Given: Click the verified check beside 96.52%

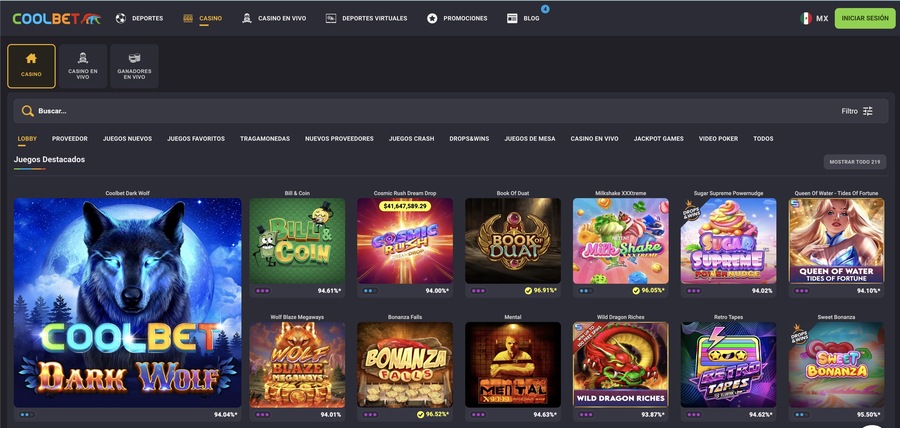Looking at the screenshot, I should click(x=420, y=414).
